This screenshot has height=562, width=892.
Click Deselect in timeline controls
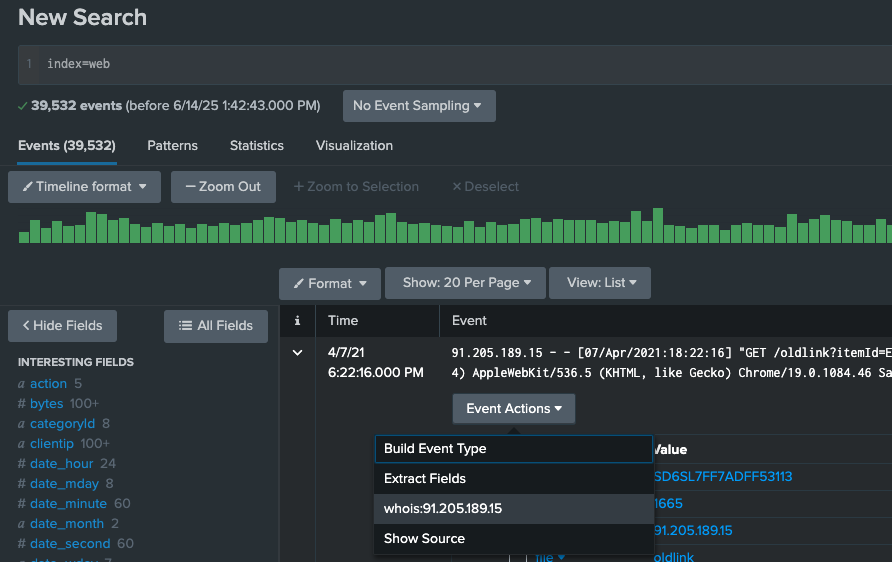pos(485,187)
